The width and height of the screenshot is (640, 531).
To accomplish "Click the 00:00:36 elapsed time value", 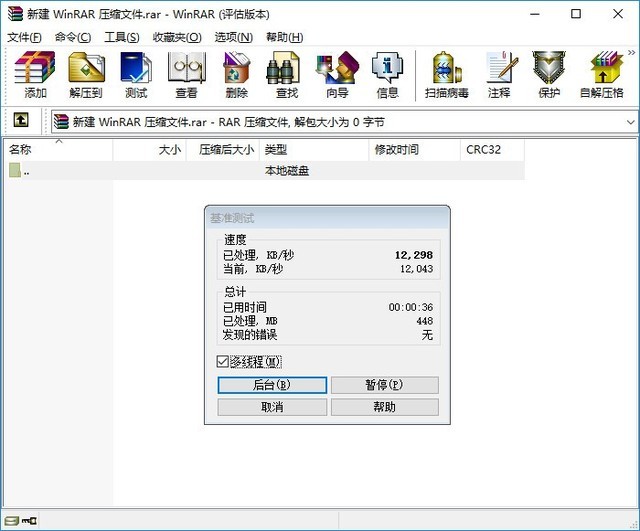I will pos(411,307).
